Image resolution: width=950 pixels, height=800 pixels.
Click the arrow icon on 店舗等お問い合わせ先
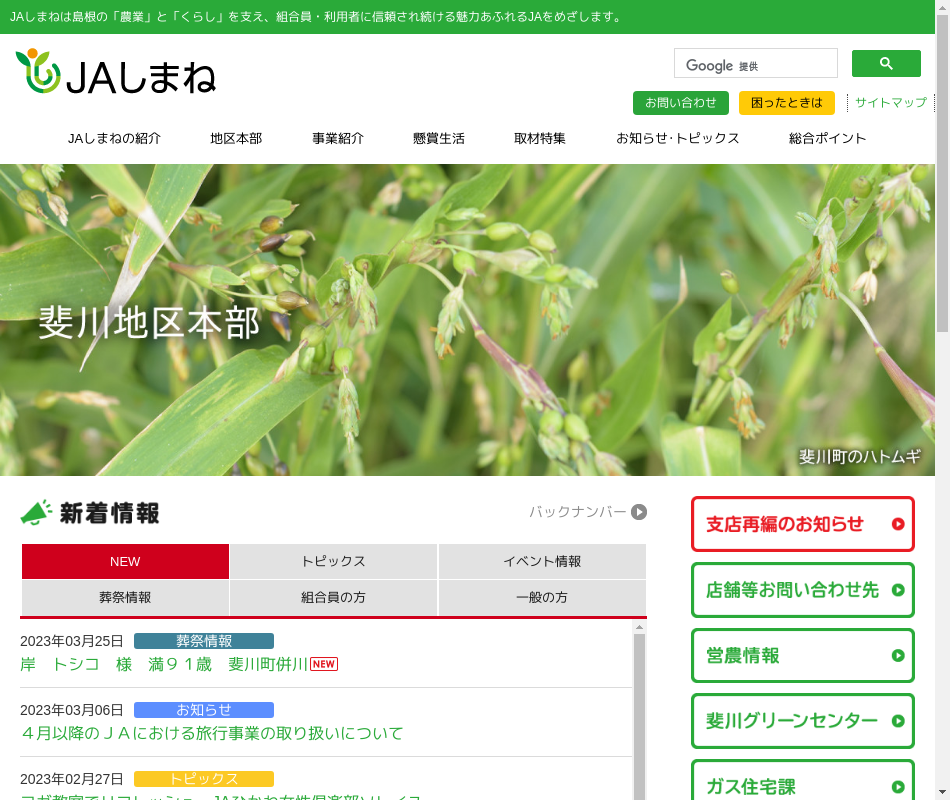coord(898,590)
